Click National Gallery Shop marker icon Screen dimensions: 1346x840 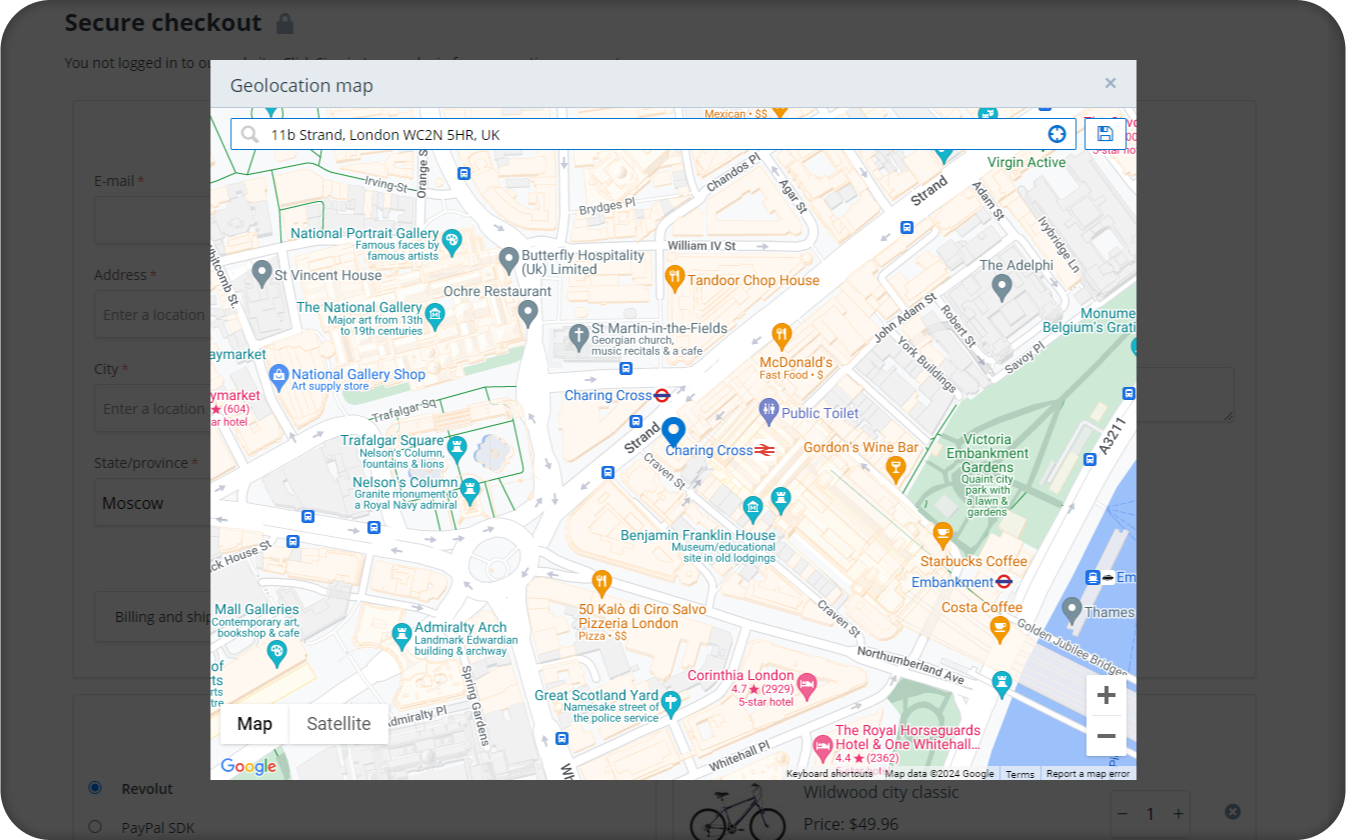pos(279,377)
